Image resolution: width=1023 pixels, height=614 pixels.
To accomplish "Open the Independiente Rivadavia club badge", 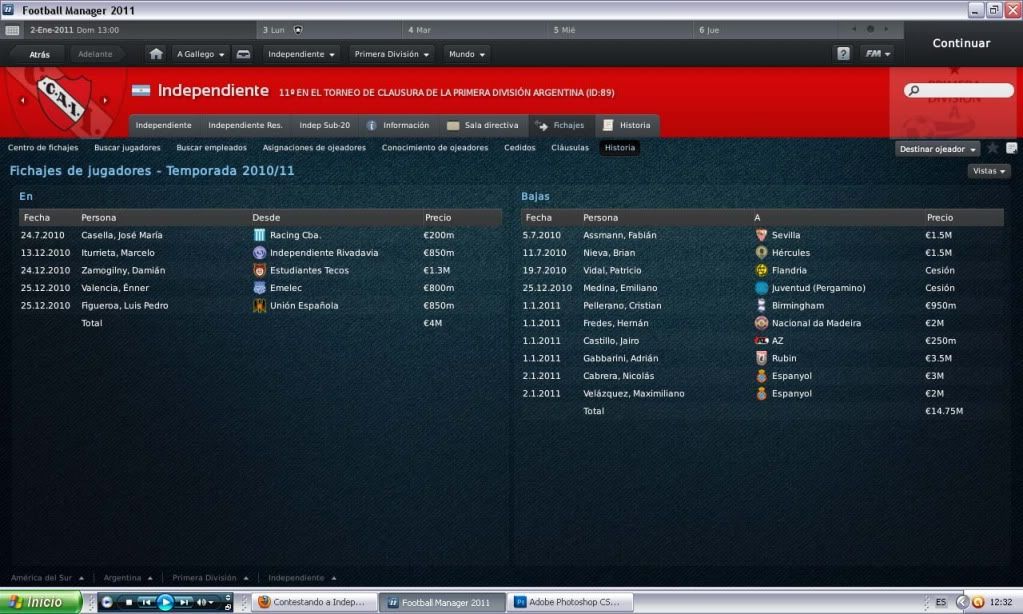I will (259, 253).
